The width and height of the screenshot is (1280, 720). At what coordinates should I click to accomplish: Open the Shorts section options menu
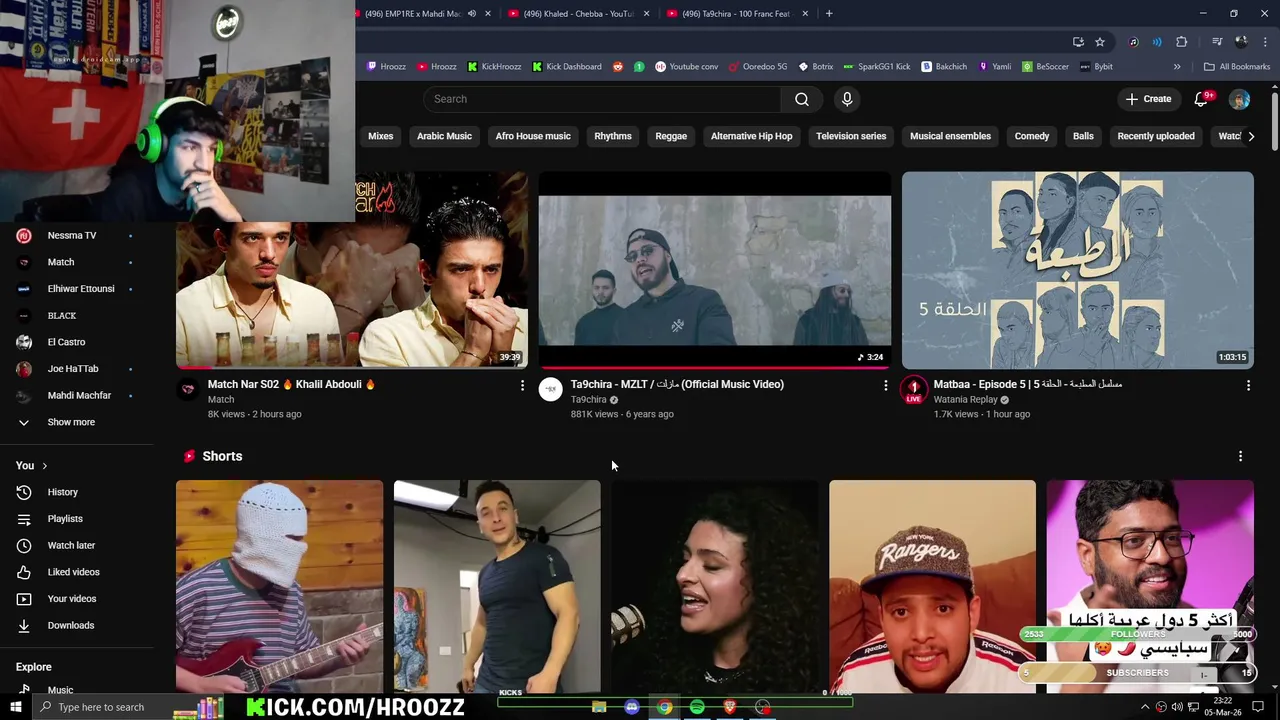[x=1240, y=456]
